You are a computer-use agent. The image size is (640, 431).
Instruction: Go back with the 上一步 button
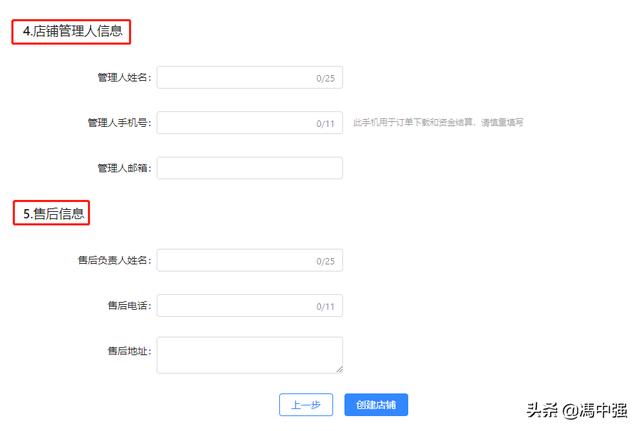[306, 405]
